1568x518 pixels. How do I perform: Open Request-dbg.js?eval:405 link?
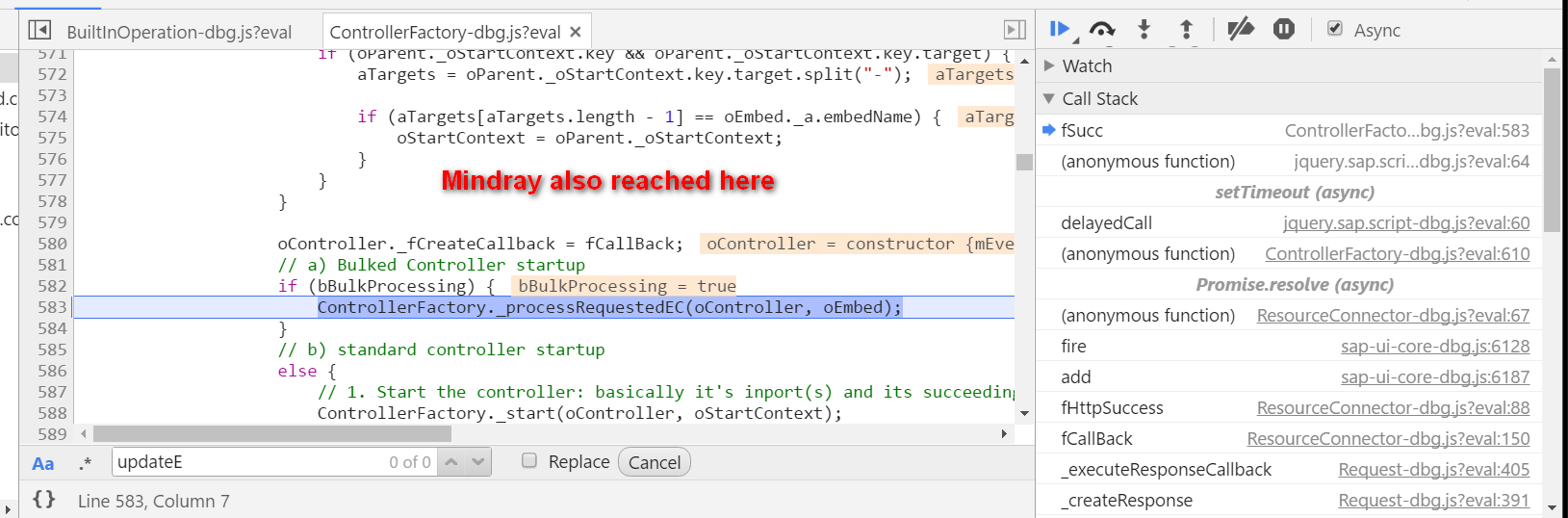(1433, 469)
